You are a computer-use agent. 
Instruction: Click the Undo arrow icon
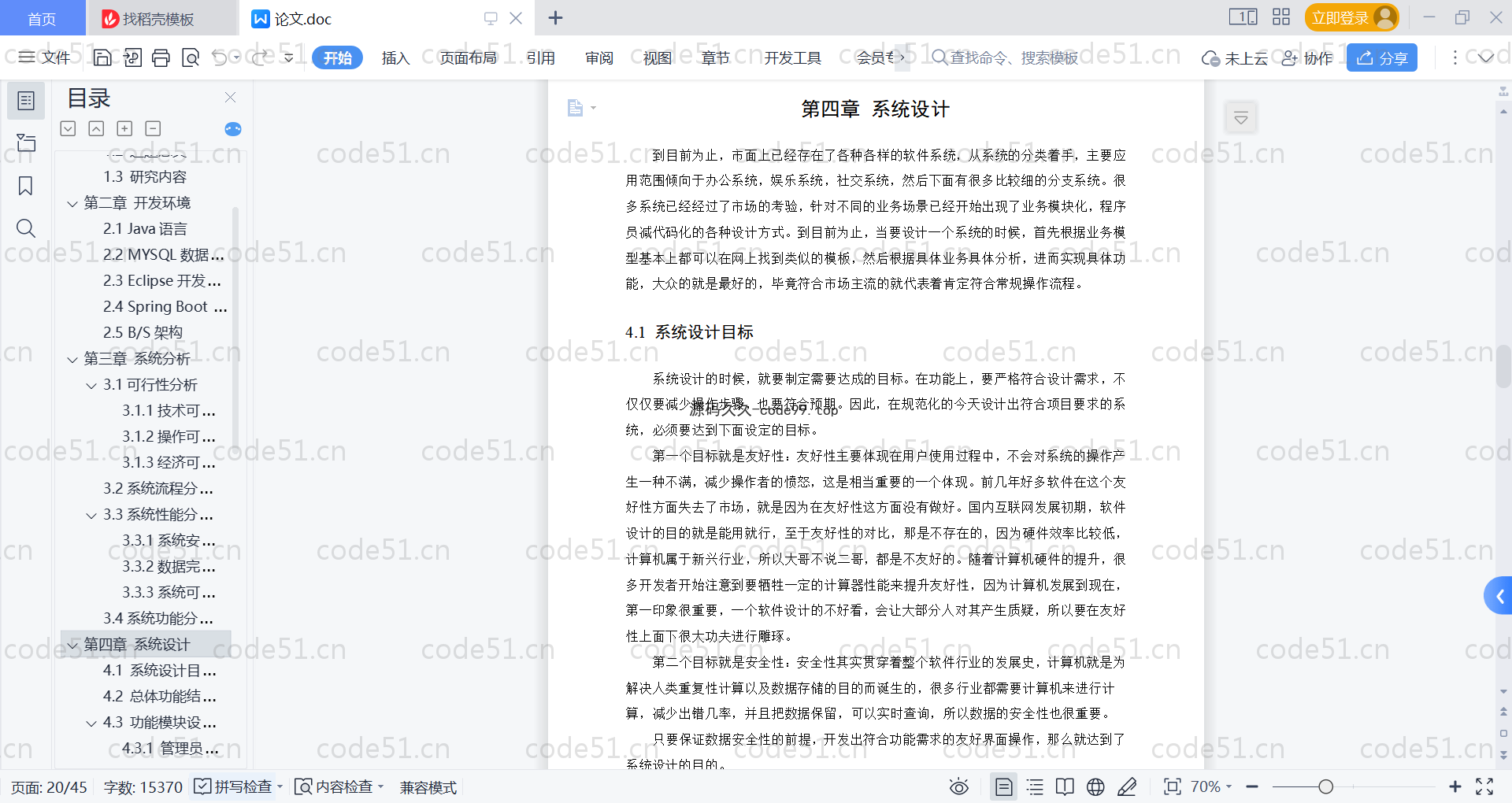220,57
